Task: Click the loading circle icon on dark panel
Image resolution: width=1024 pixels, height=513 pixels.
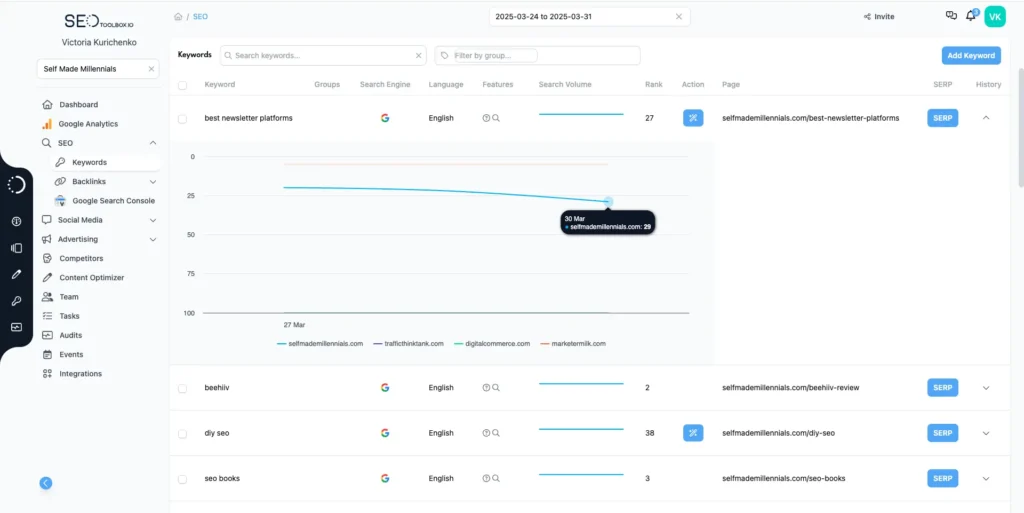Action: click(16, 185)
